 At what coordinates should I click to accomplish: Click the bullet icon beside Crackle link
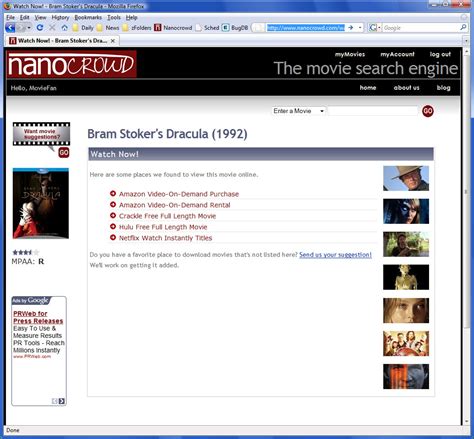(x=113, y=215)
